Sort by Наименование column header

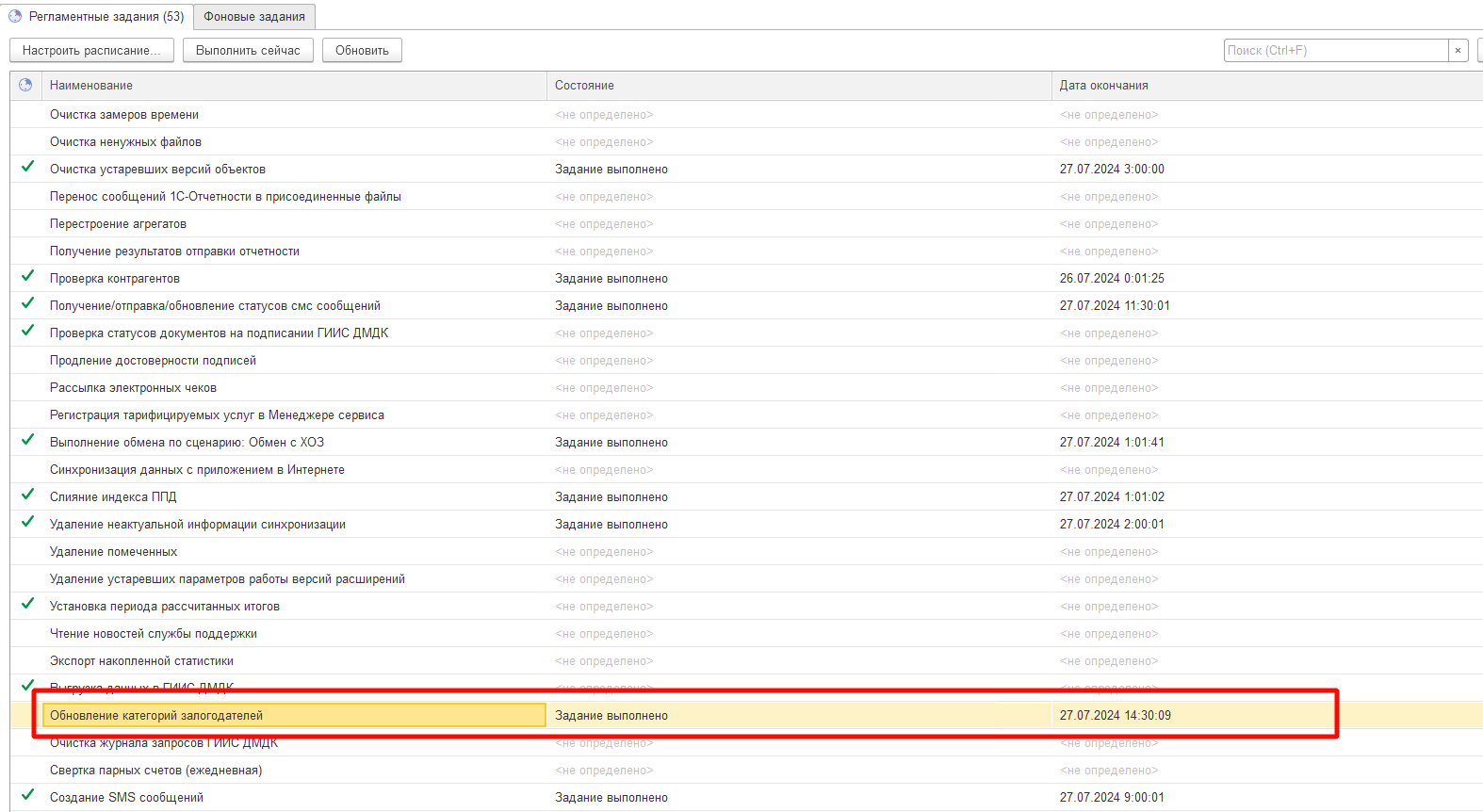tap(294, 85)
